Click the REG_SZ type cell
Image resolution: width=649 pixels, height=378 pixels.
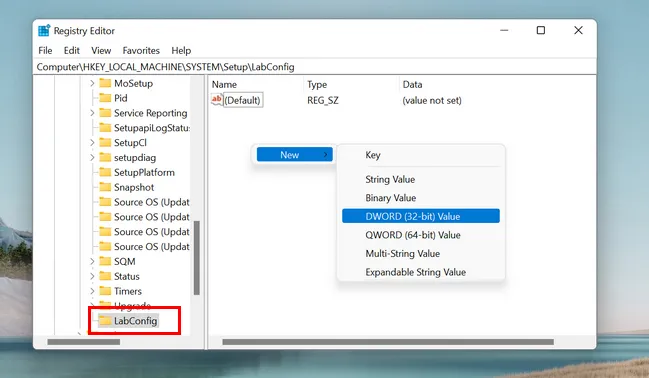click(323, 100)
